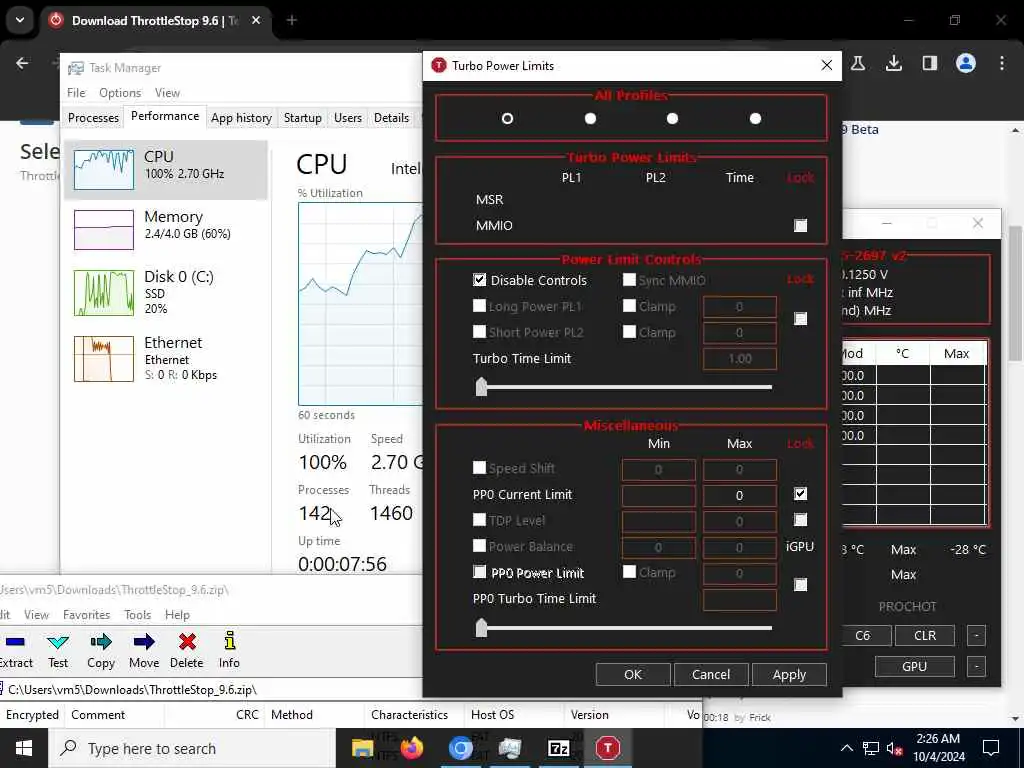Click the ThrottleStop GPU button

point(914,666)
